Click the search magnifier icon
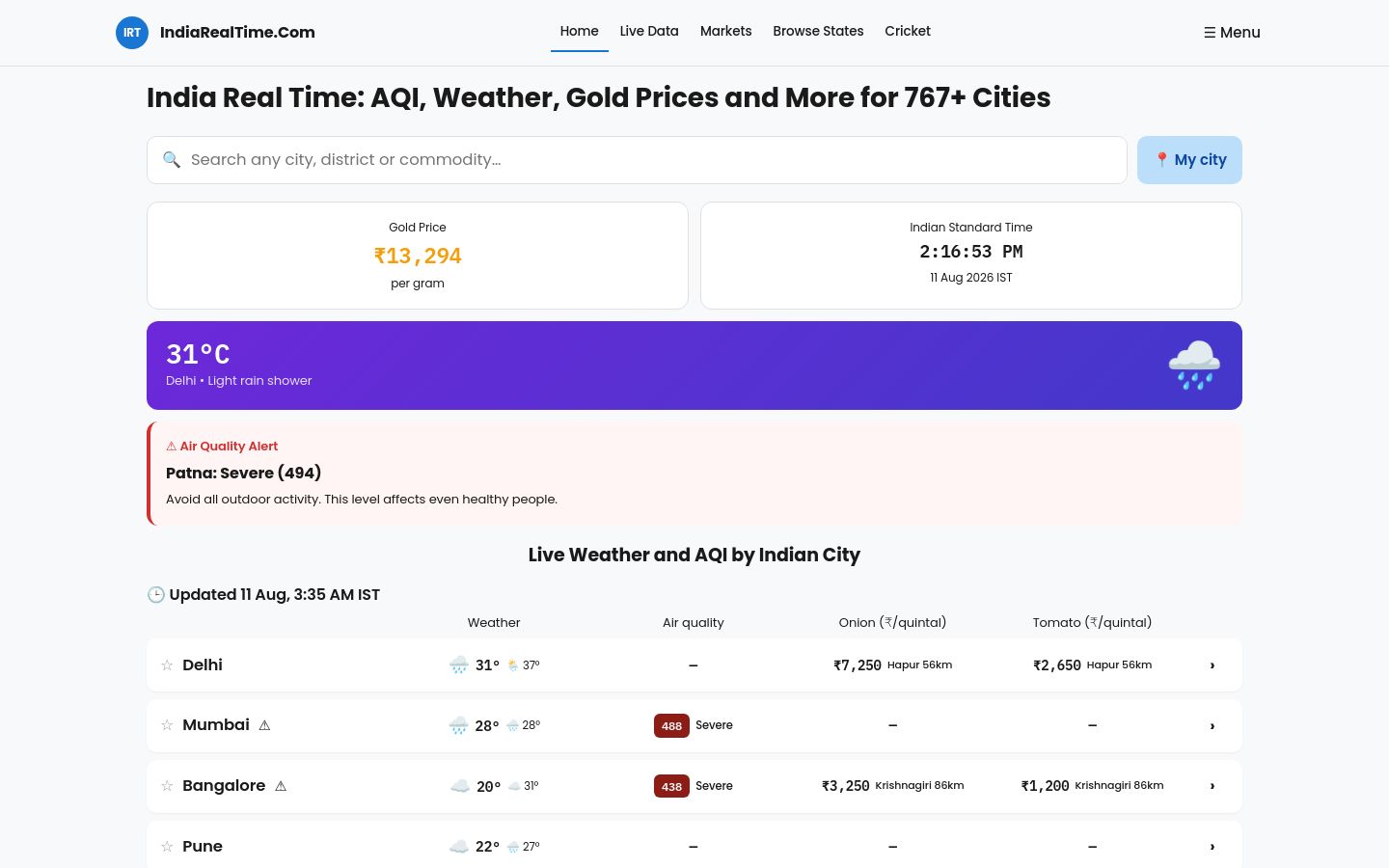Image resolution: width=1389 pixels, height=868 pixels. [172, 160]
